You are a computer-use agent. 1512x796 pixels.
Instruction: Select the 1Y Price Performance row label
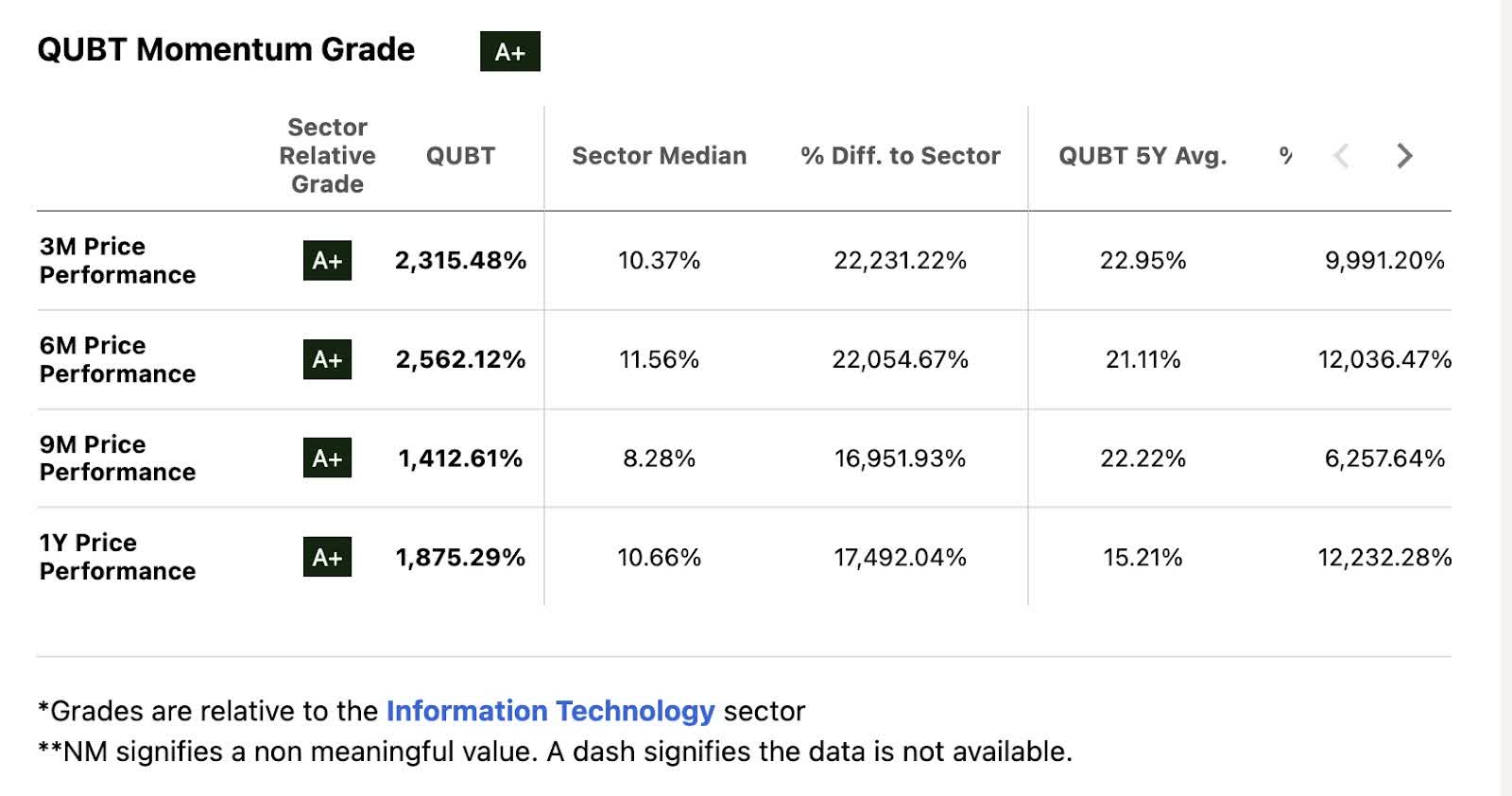point(117,557)
